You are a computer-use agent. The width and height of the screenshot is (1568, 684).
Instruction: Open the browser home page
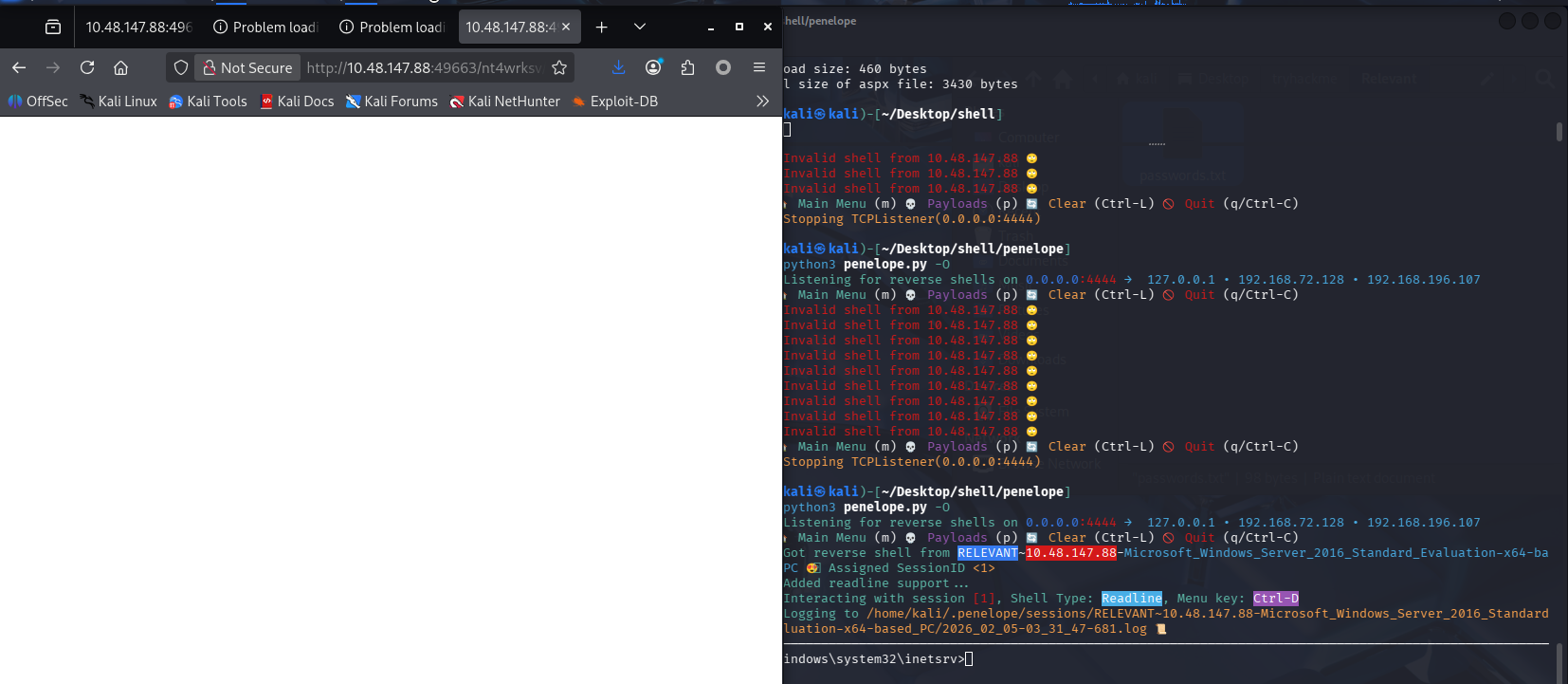coord(120,67)
